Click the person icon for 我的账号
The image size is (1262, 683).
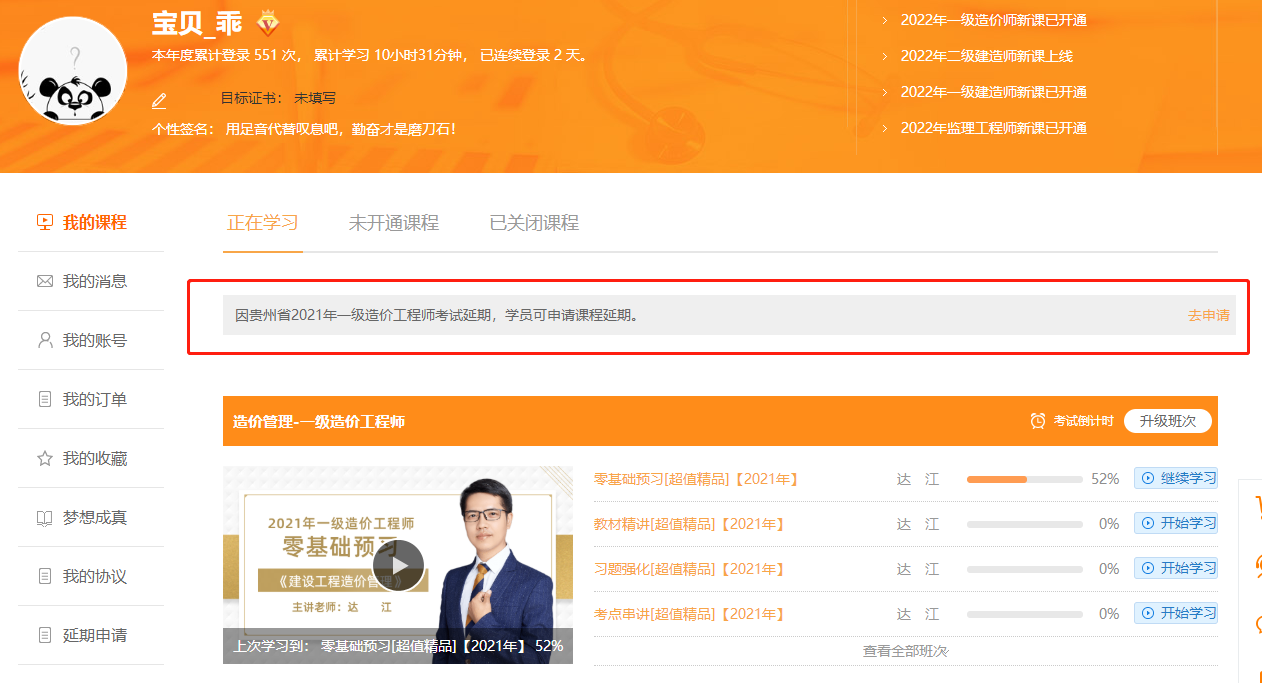coord(45,341)
